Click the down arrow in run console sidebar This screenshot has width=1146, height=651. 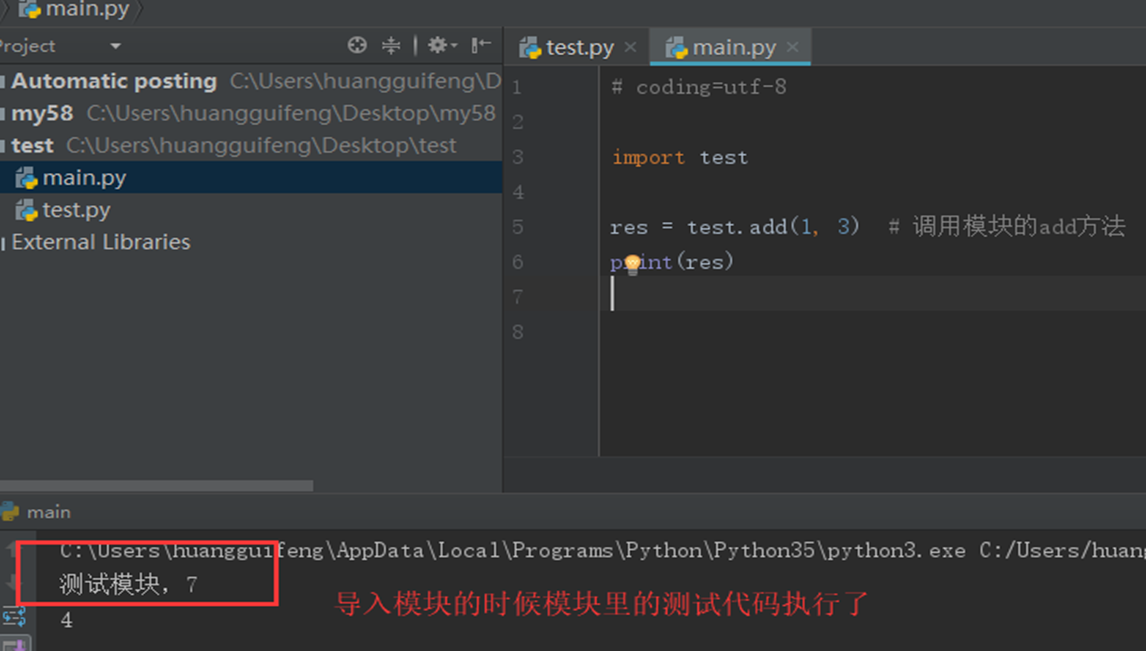coord(11,580)
